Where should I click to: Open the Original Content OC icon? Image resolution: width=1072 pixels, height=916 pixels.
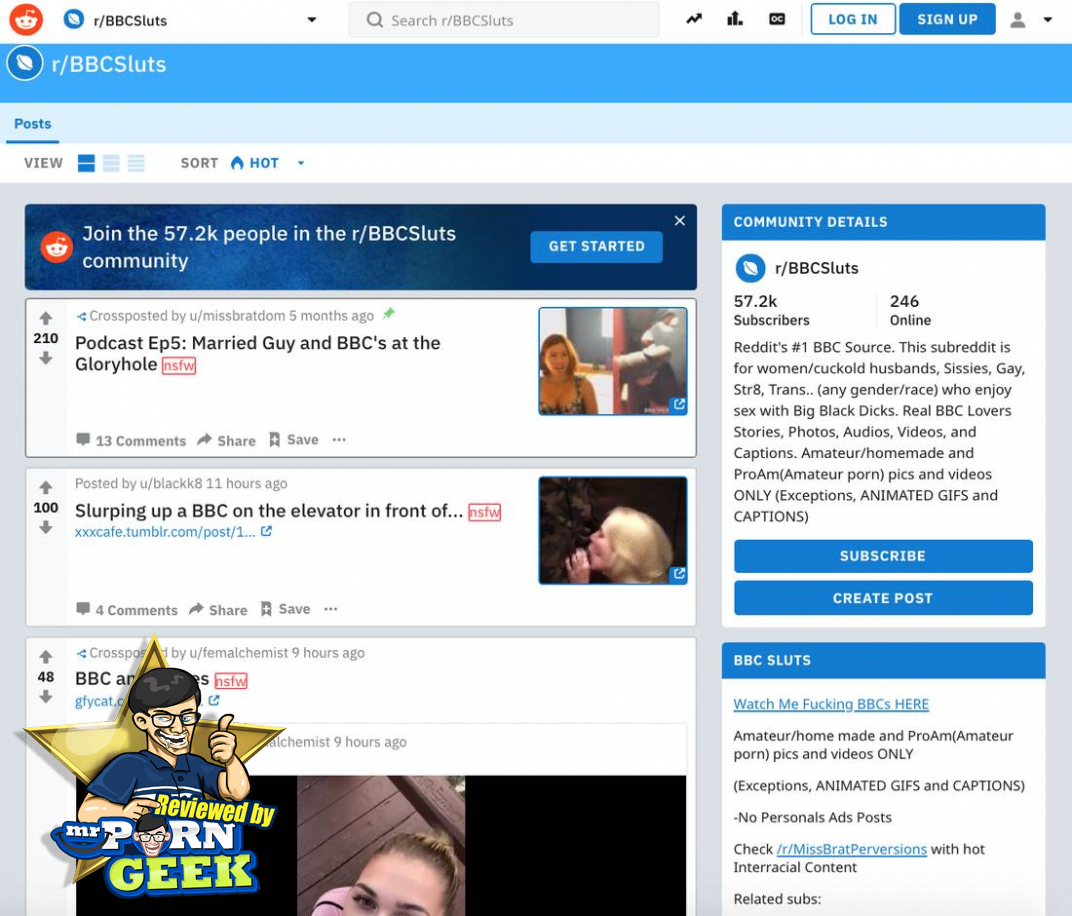pyautogui.click(x=777, y=19)
